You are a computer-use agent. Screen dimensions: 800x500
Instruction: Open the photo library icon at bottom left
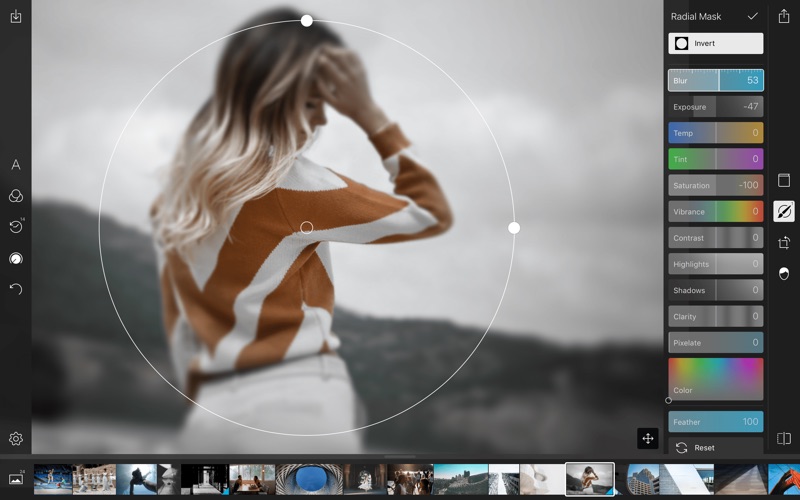pyautogui.click(x=16, y=479)
